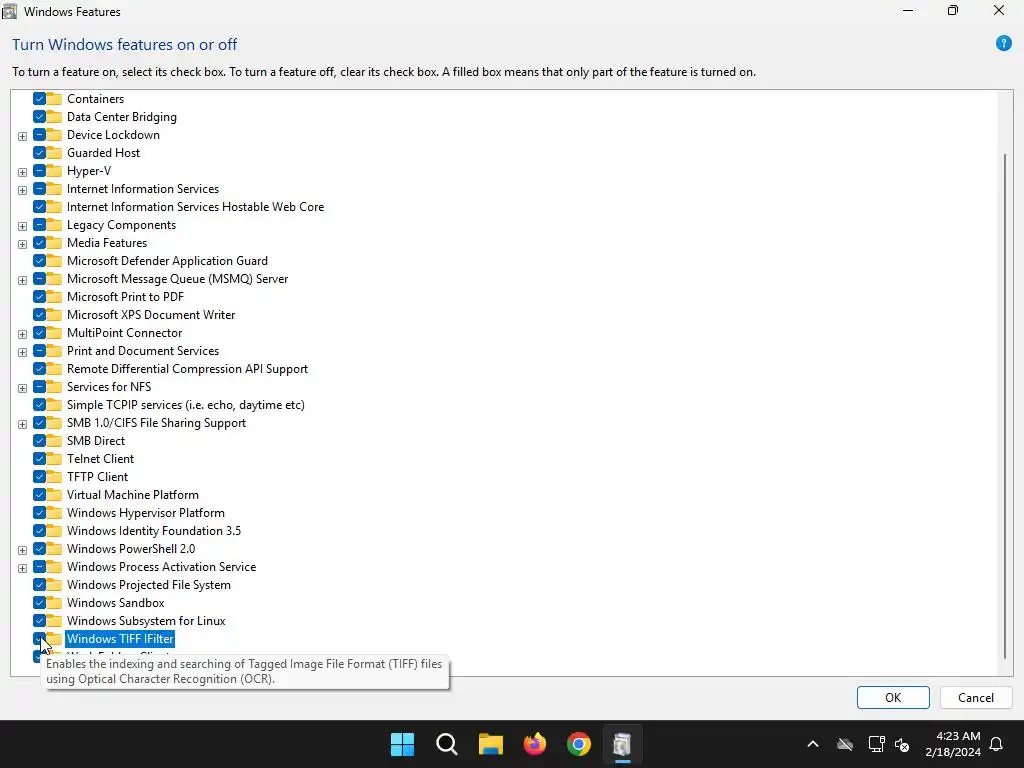Uncheck the Simple TCPIP services checkbox

point(39,405)
